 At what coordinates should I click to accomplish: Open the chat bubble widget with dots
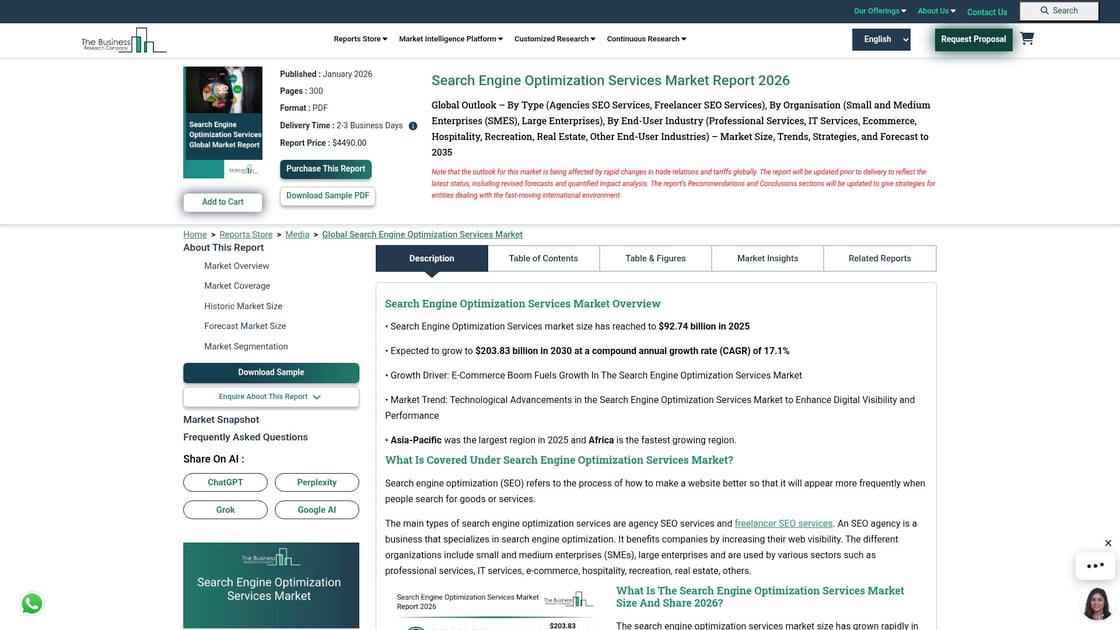(x=1095, y=566)
